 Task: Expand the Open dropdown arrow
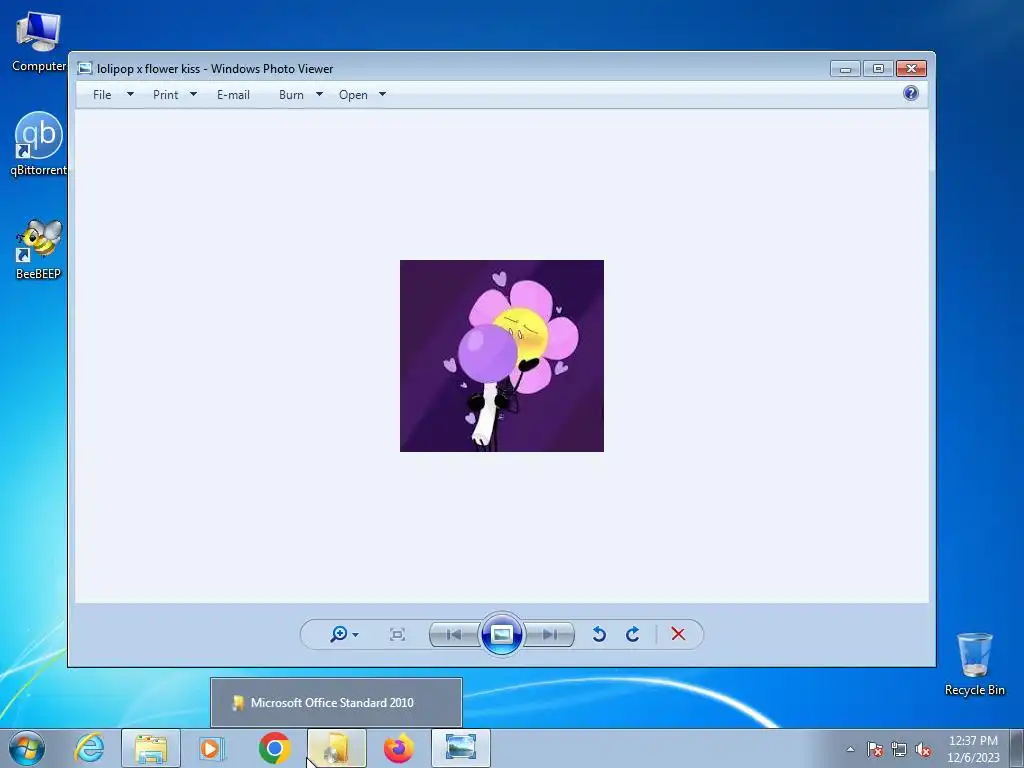point(383,95)
